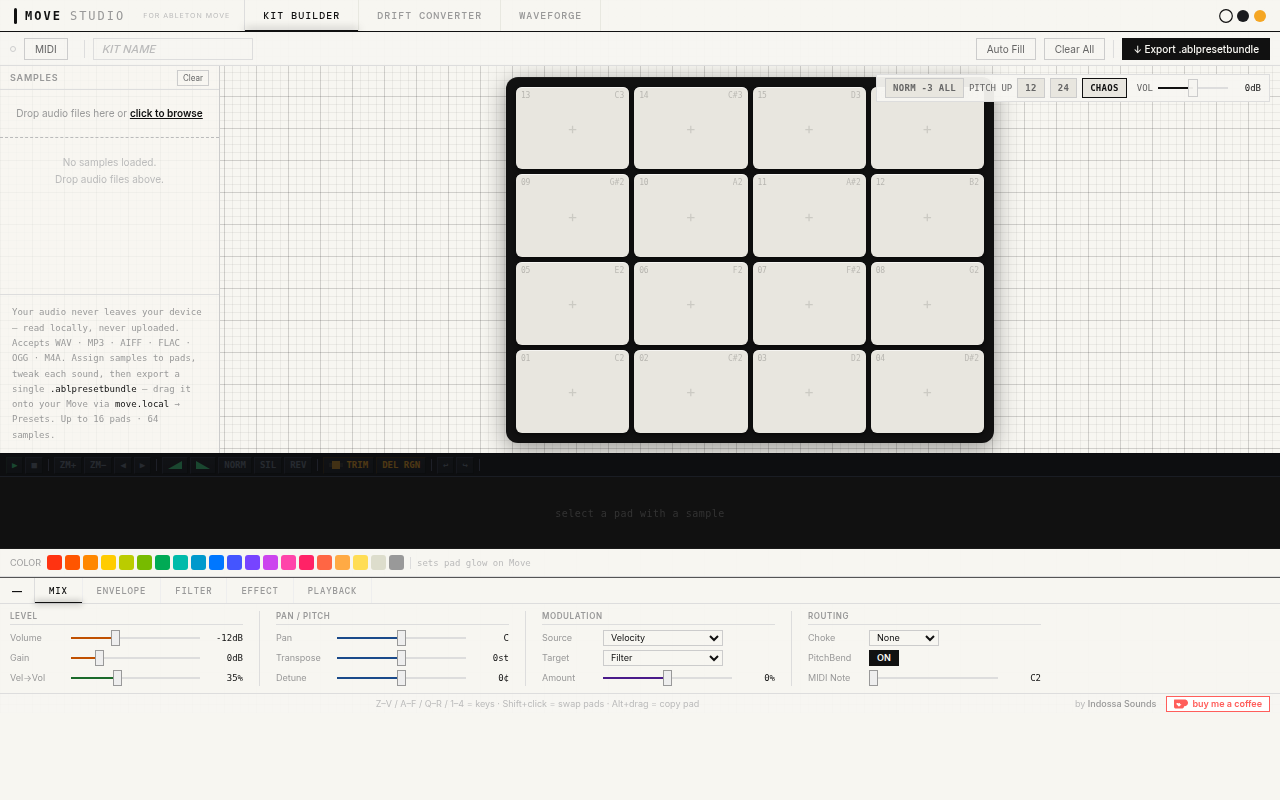Pick the yellow color swatch
Image resolution: width=1280 pixels, height=800 pixels.
click(x=108, y=563)
